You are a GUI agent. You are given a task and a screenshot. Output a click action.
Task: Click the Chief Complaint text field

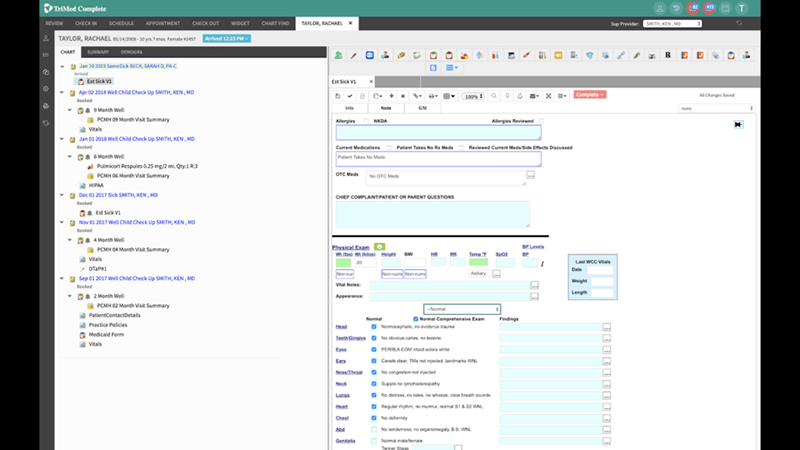432,213
